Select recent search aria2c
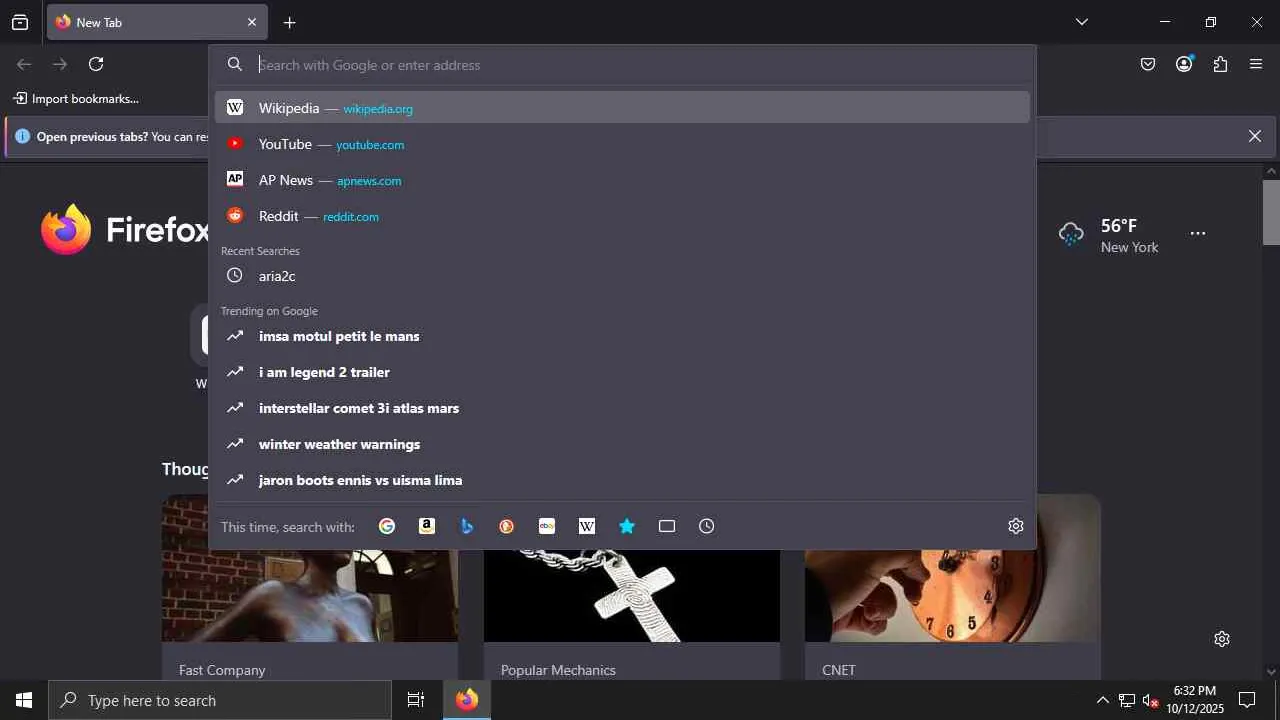Image resolution: width=1280 pixels, height=720 pixels. pyautogui.click(x=622, y=276)
